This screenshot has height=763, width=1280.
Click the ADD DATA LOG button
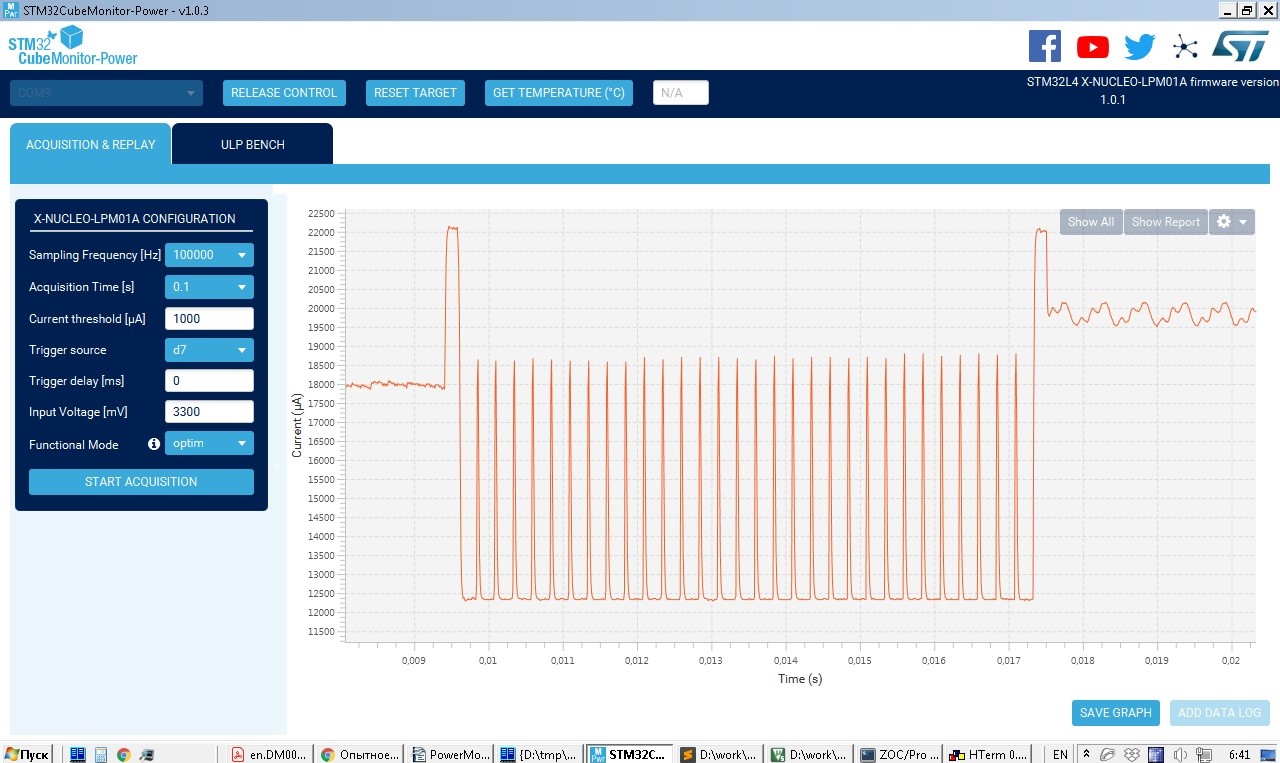(x=1220, y=713)
